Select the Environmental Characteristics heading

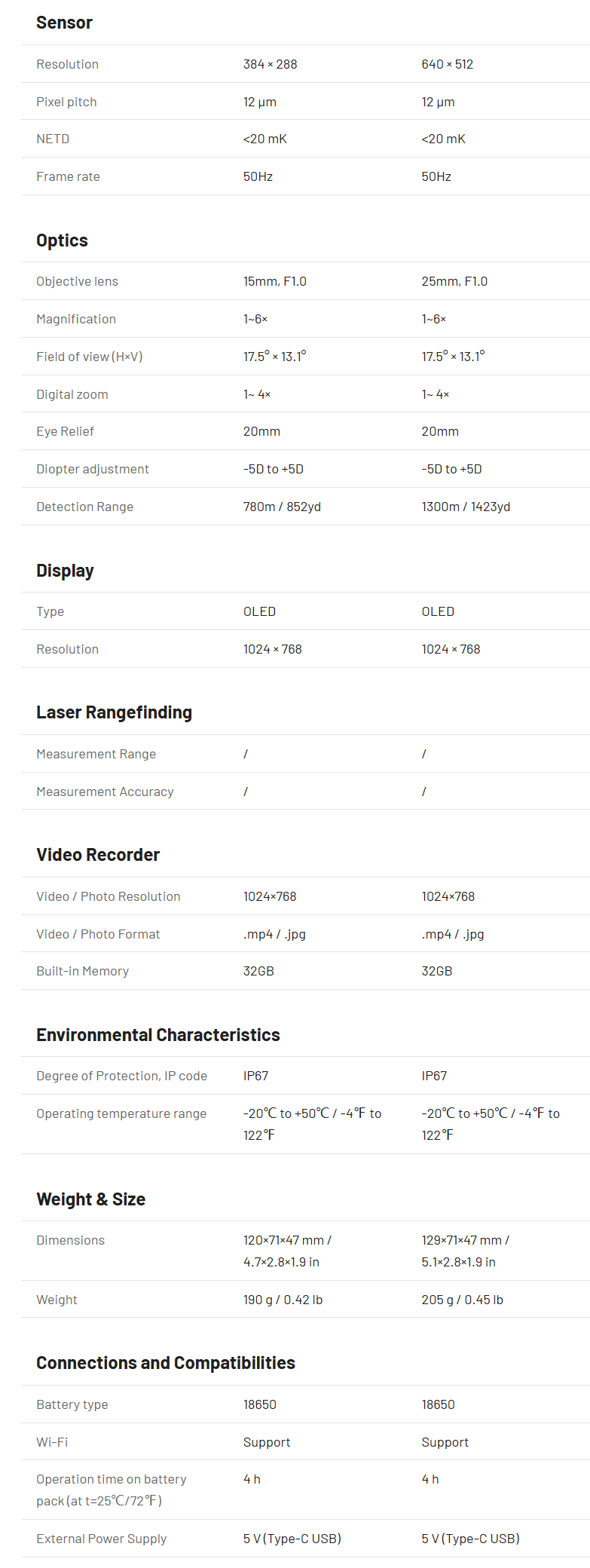click(x=157, y=1035)
